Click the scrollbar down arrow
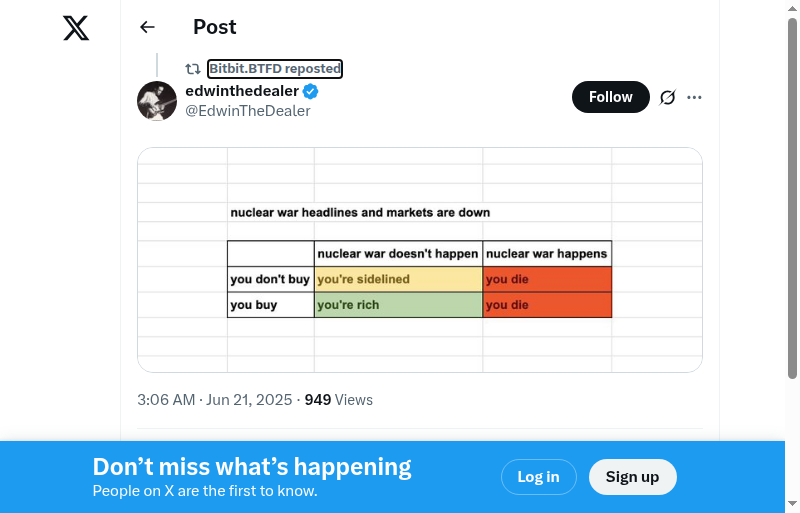Image resolution: width=800 pixels, height=513 pixels. 793,504
